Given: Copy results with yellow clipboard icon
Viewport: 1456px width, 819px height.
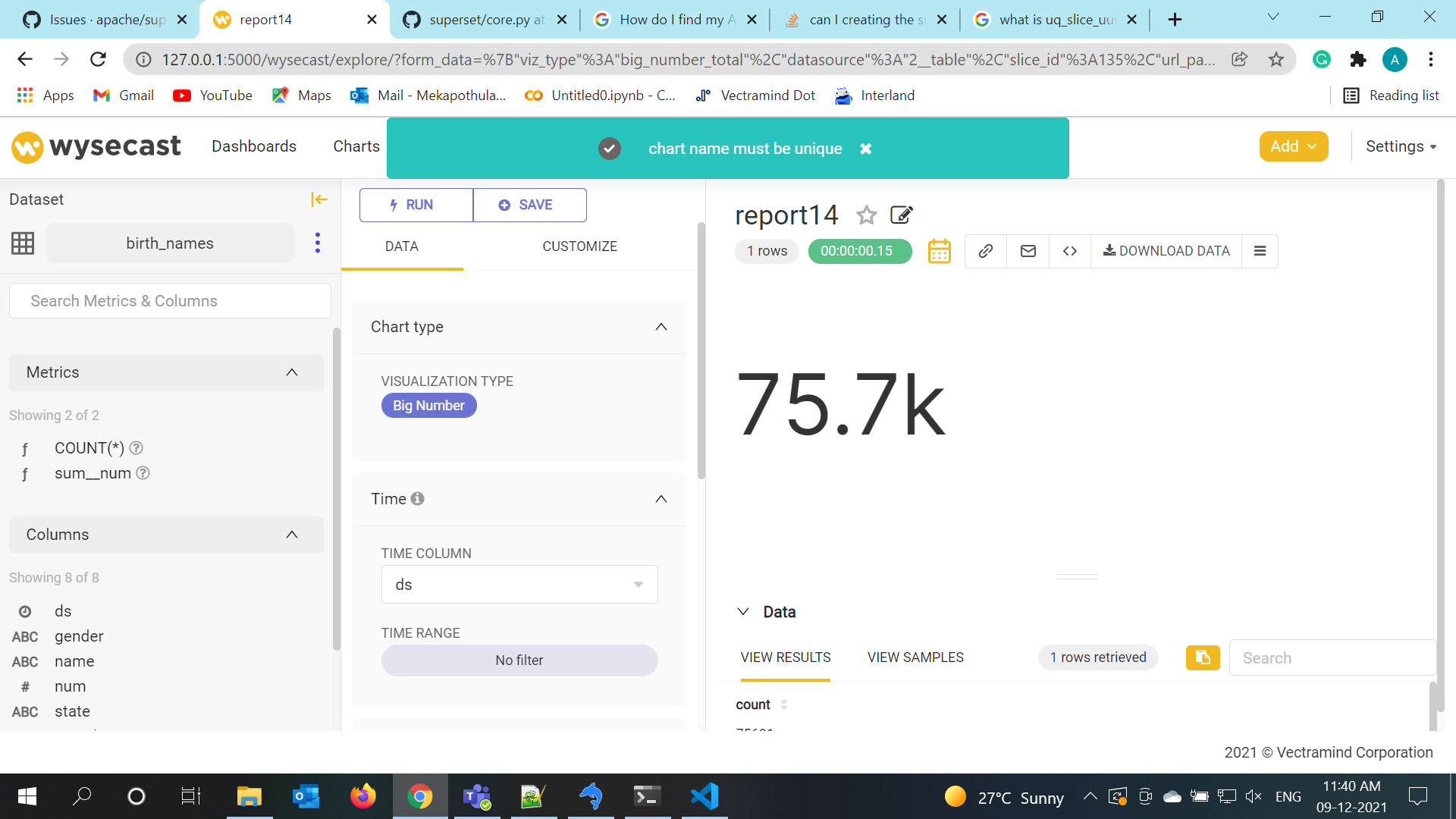Looking at the screenshot, I should (x=1202, y=657).
